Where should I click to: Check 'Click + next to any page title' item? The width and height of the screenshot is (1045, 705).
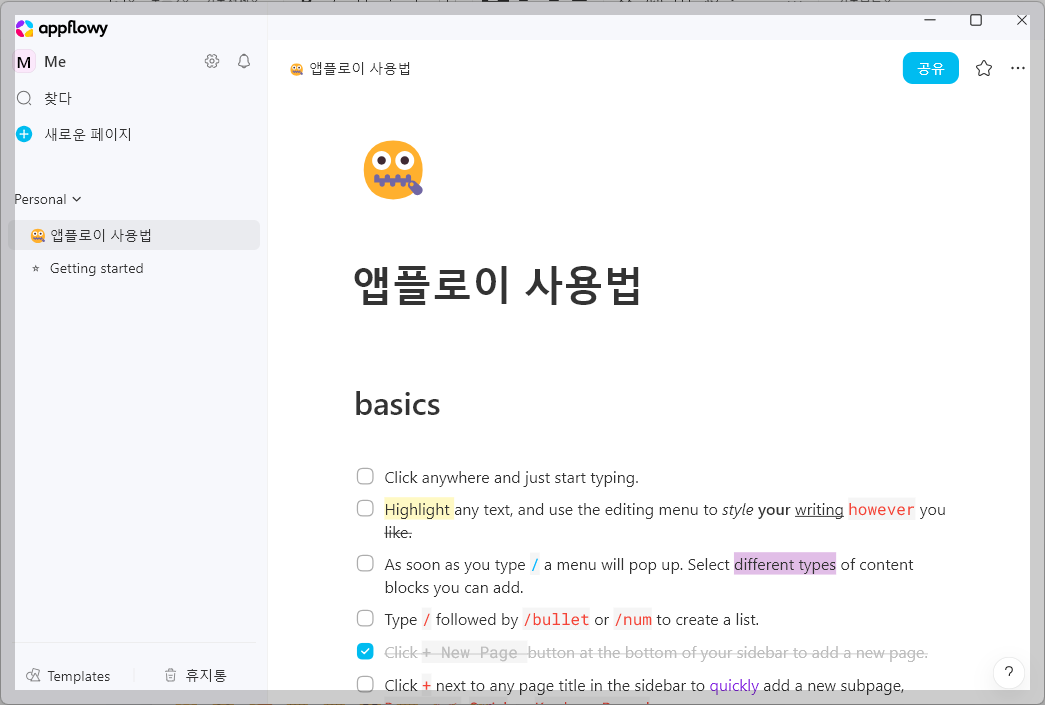coord(365,684)
